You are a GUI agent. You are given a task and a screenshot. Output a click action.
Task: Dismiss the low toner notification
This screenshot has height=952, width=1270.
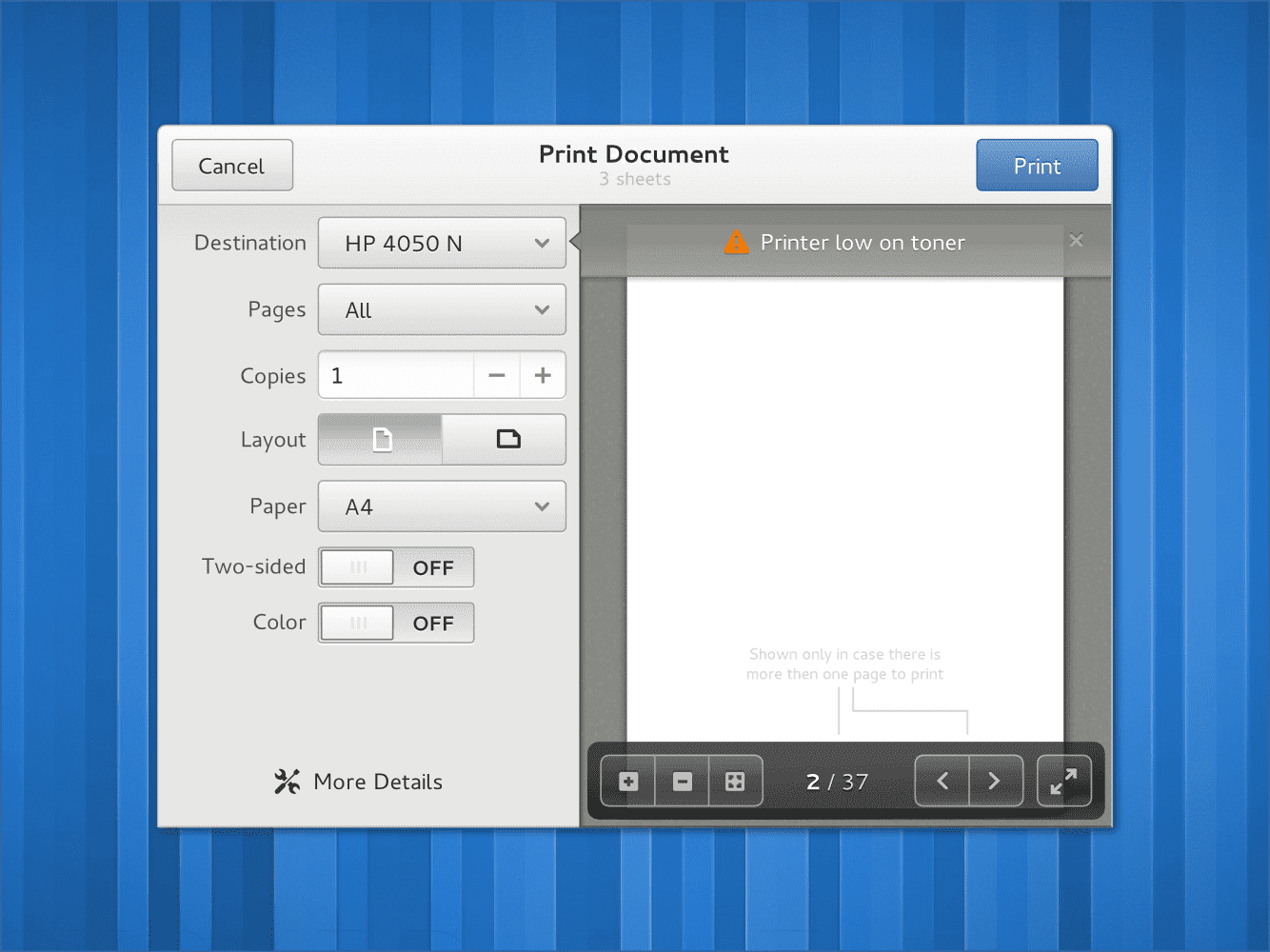click(x=1076, y=241)
